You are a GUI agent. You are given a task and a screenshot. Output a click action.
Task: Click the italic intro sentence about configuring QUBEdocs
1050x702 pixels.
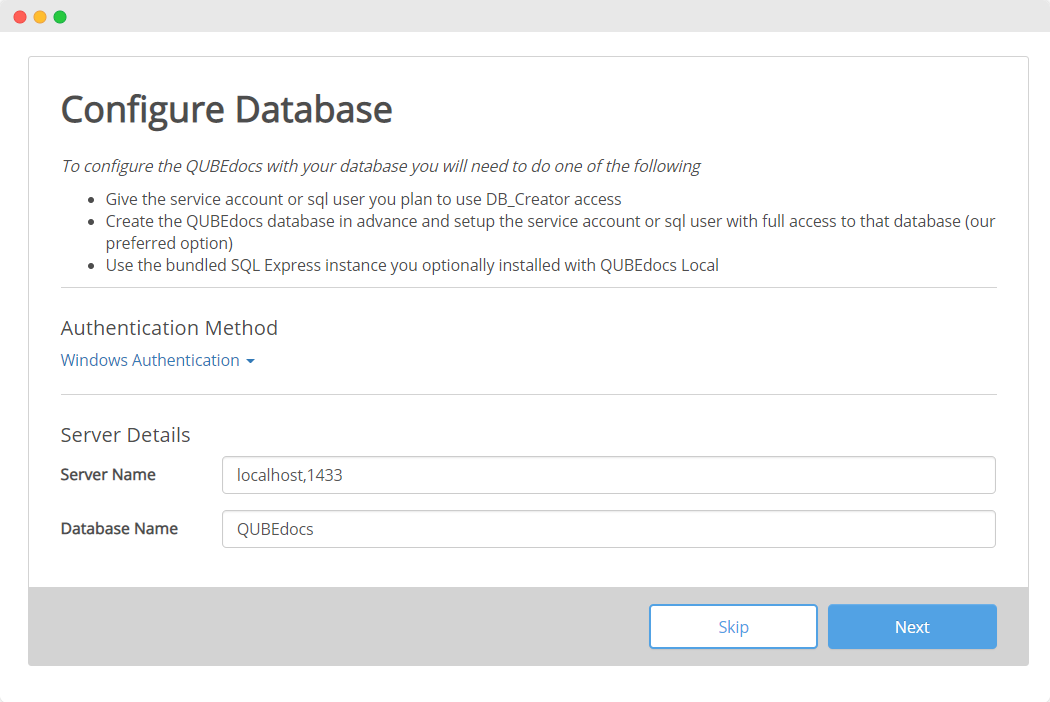(x=380, y=166)
